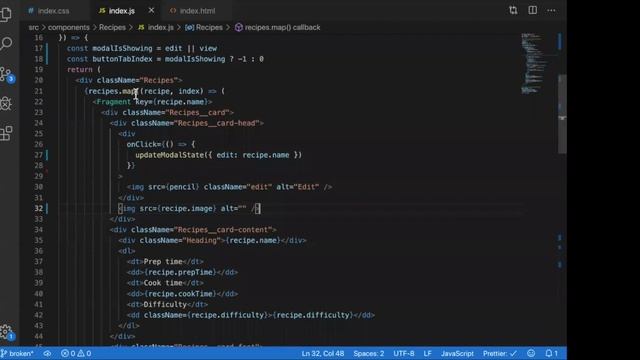Screen dimensions: 640x360
Task: Click 'Prep time' text on line 37
Action: click(163, 262)
